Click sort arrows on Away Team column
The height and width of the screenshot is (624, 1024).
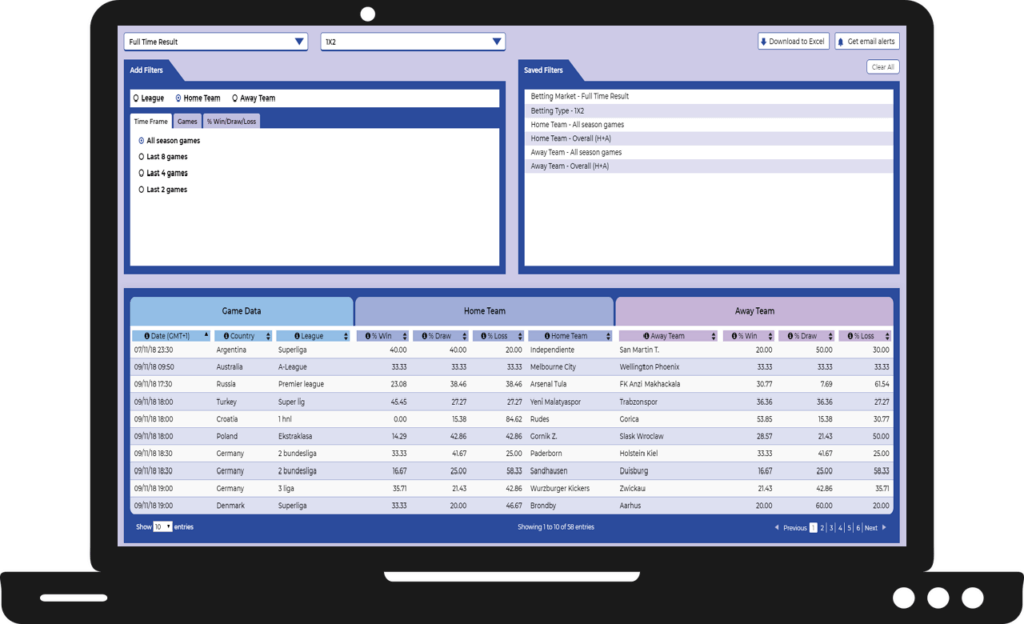(714, 337)
